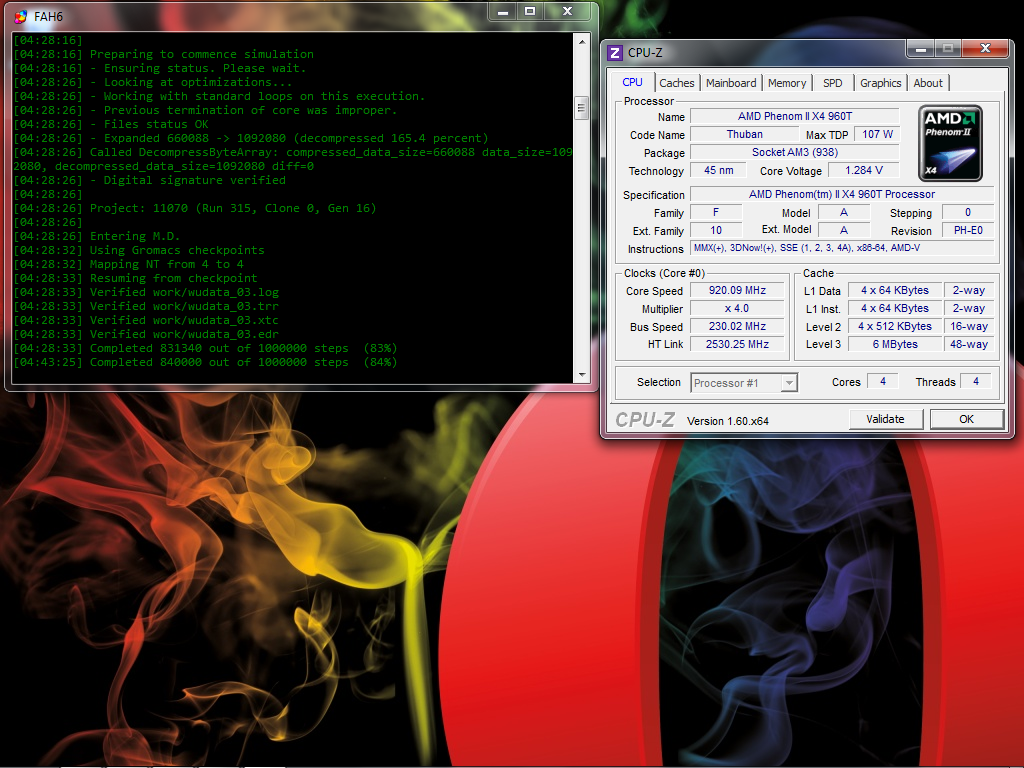
Task: Click the Digital signature verified log line
Action: click(x=150, y=180)
